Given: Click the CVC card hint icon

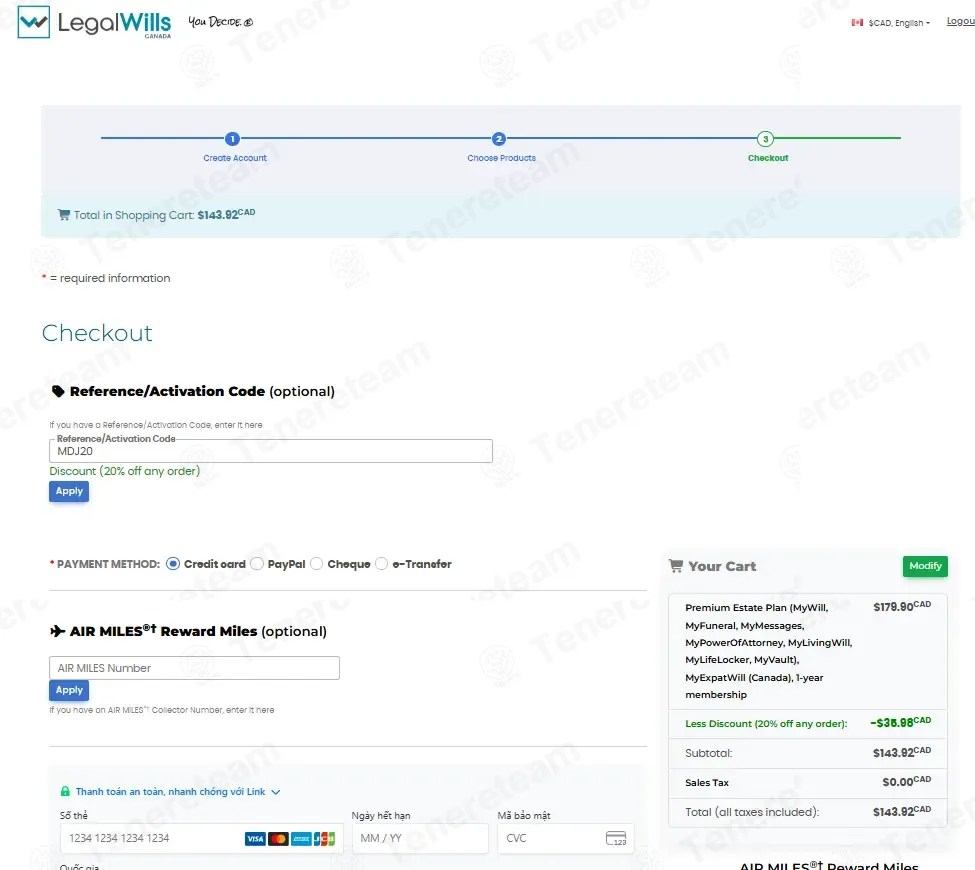Looking at the screenshot, I should (x=616, y=838).
